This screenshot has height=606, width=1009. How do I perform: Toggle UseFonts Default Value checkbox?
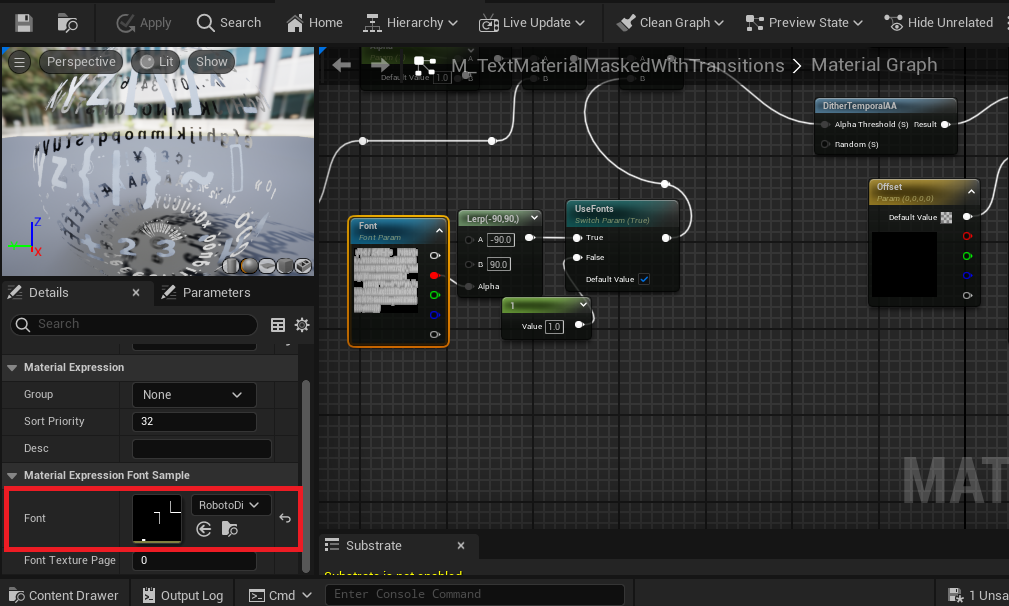644,280
